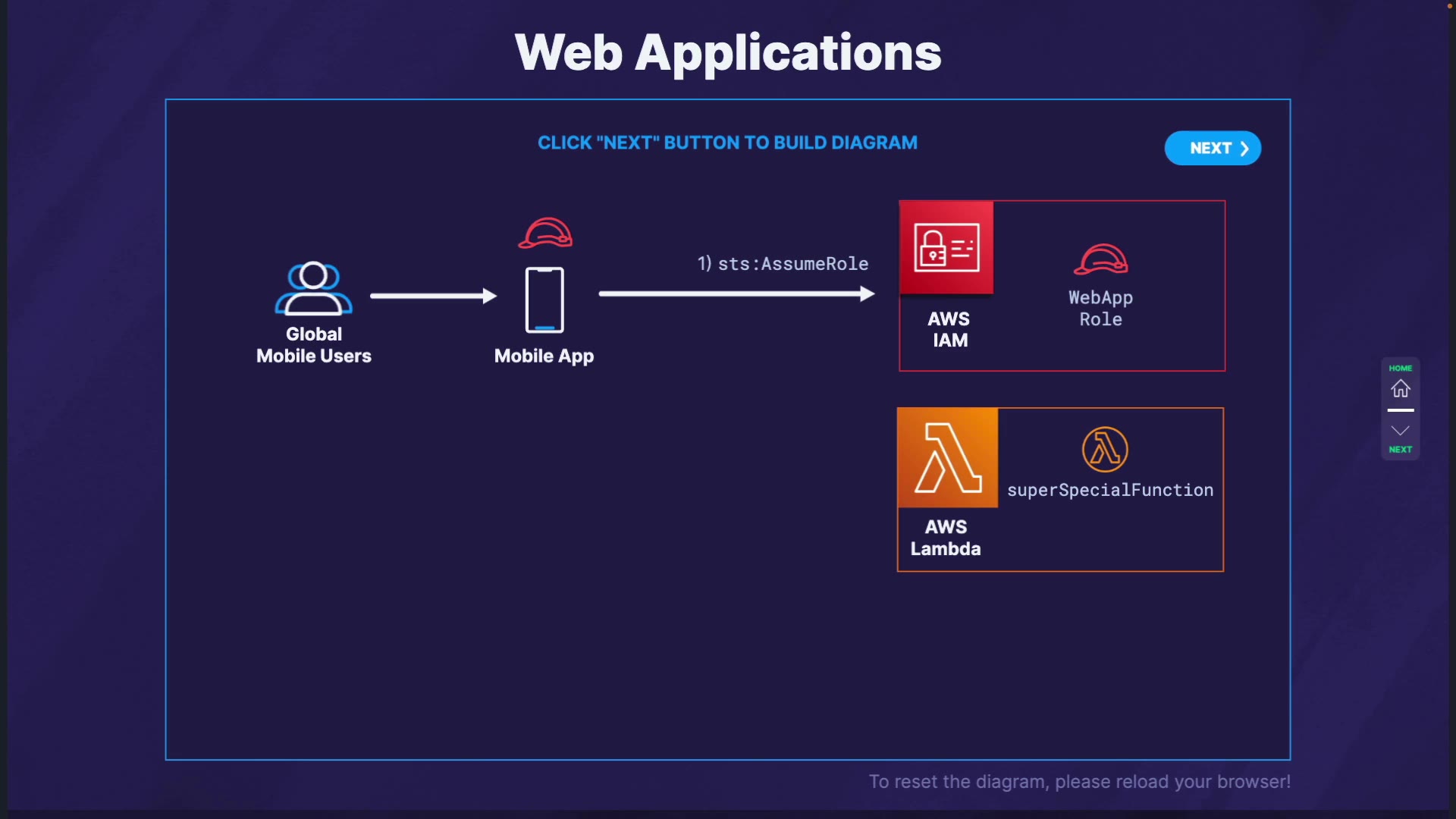Image resolution: width=1456 pixels, height=819 pixels.
Task: Click the green HOME label in sidebar
Action: [1400, 369]
